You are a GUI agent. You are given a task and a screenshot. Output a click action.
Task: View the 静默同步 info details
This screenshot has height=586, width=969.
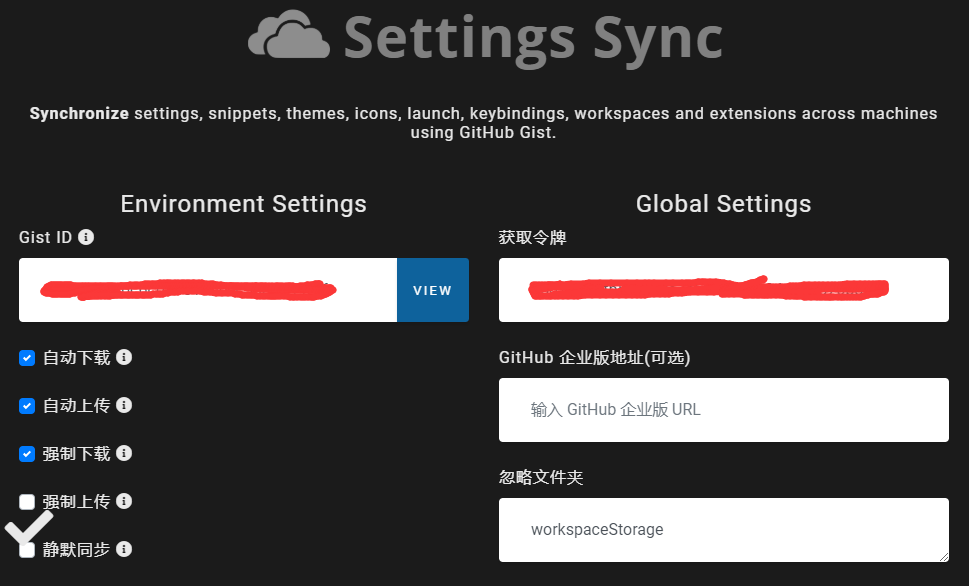click(124, 549)
